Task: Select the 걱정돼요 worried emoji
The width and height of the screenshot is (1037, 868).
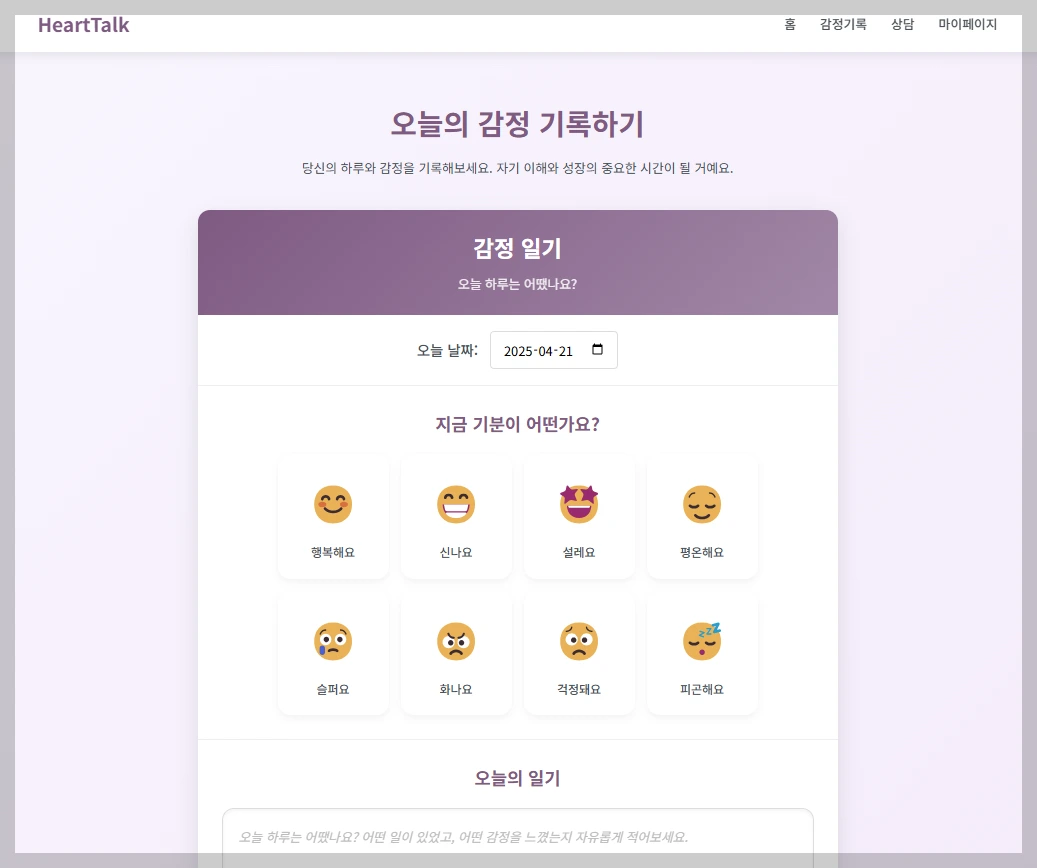Action: (579, 642)
